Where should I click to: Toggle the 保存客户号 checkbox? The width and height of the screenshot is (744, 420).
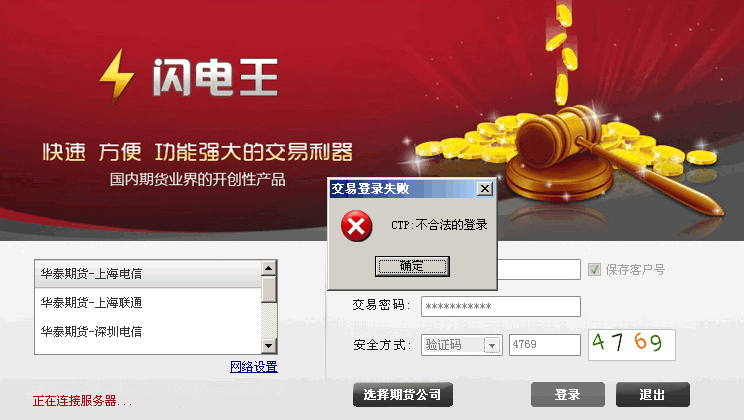click(594, 270)
